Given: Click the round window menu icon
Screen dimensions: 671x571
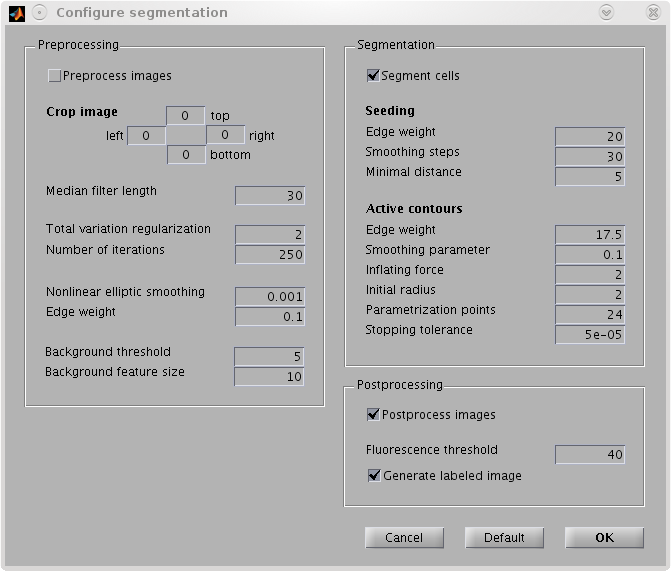Looking at the screenshot, I should 39,13.
